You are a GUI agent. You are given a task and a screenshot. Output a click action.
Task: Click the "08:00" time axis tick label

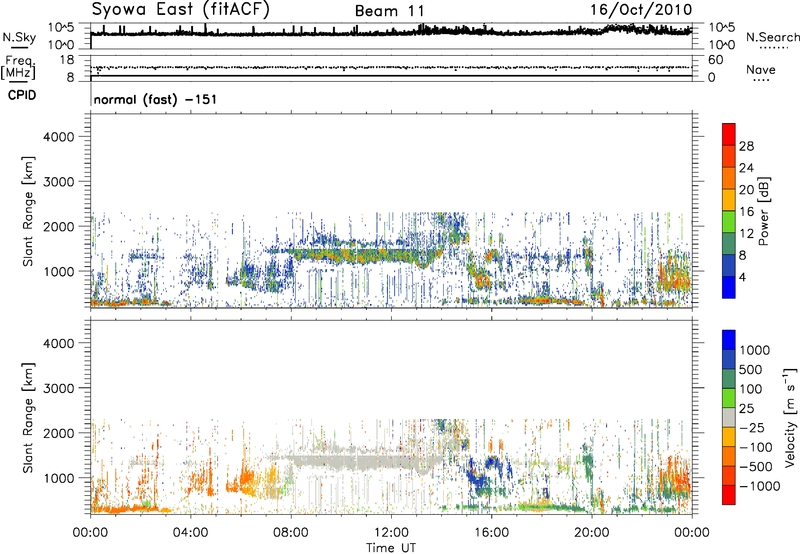(x=291, y=533)
